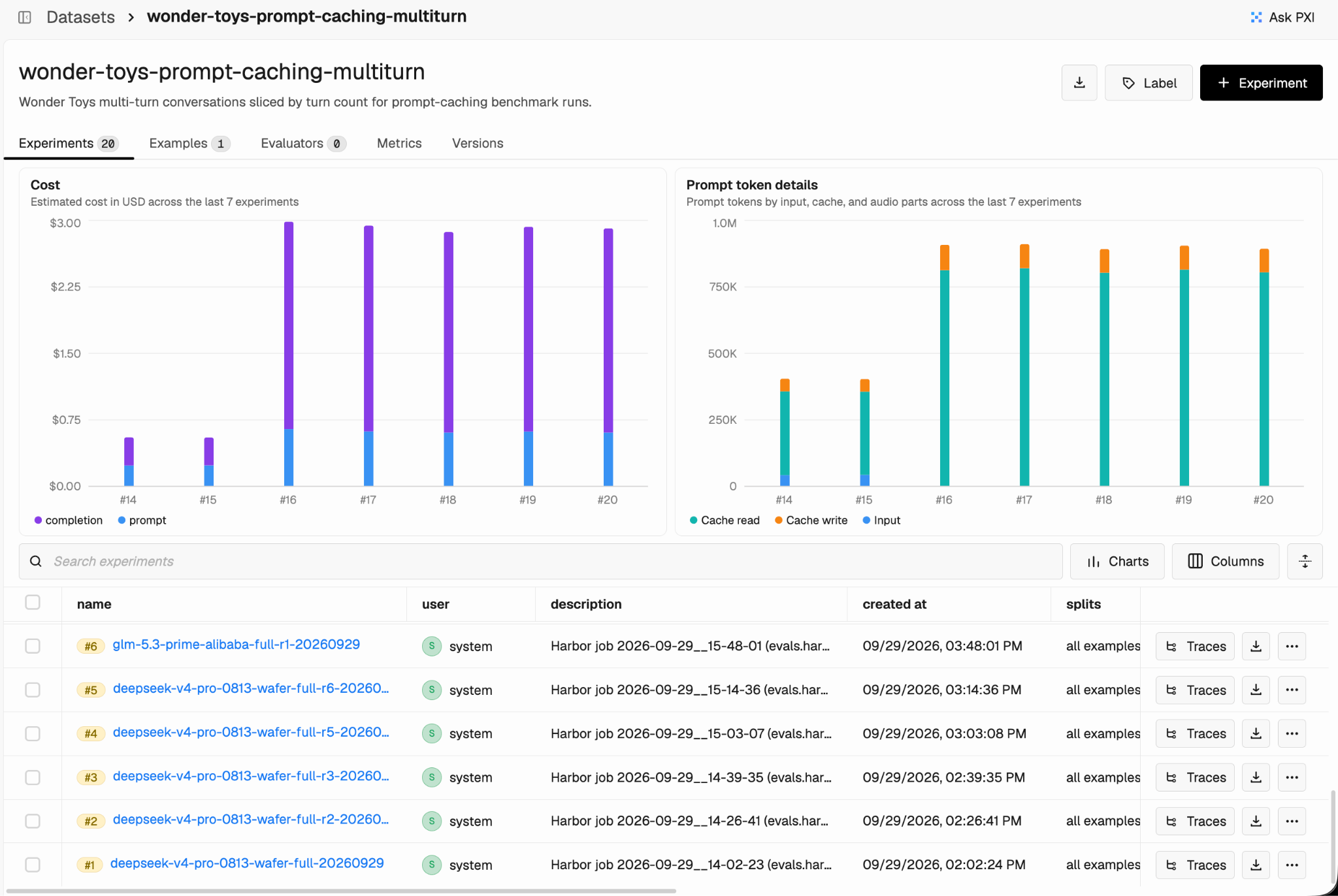Viewport: 1338px width, 896px height.
Task: Check the experiment #3 row checkbox
Action: [x=33, y=777]
